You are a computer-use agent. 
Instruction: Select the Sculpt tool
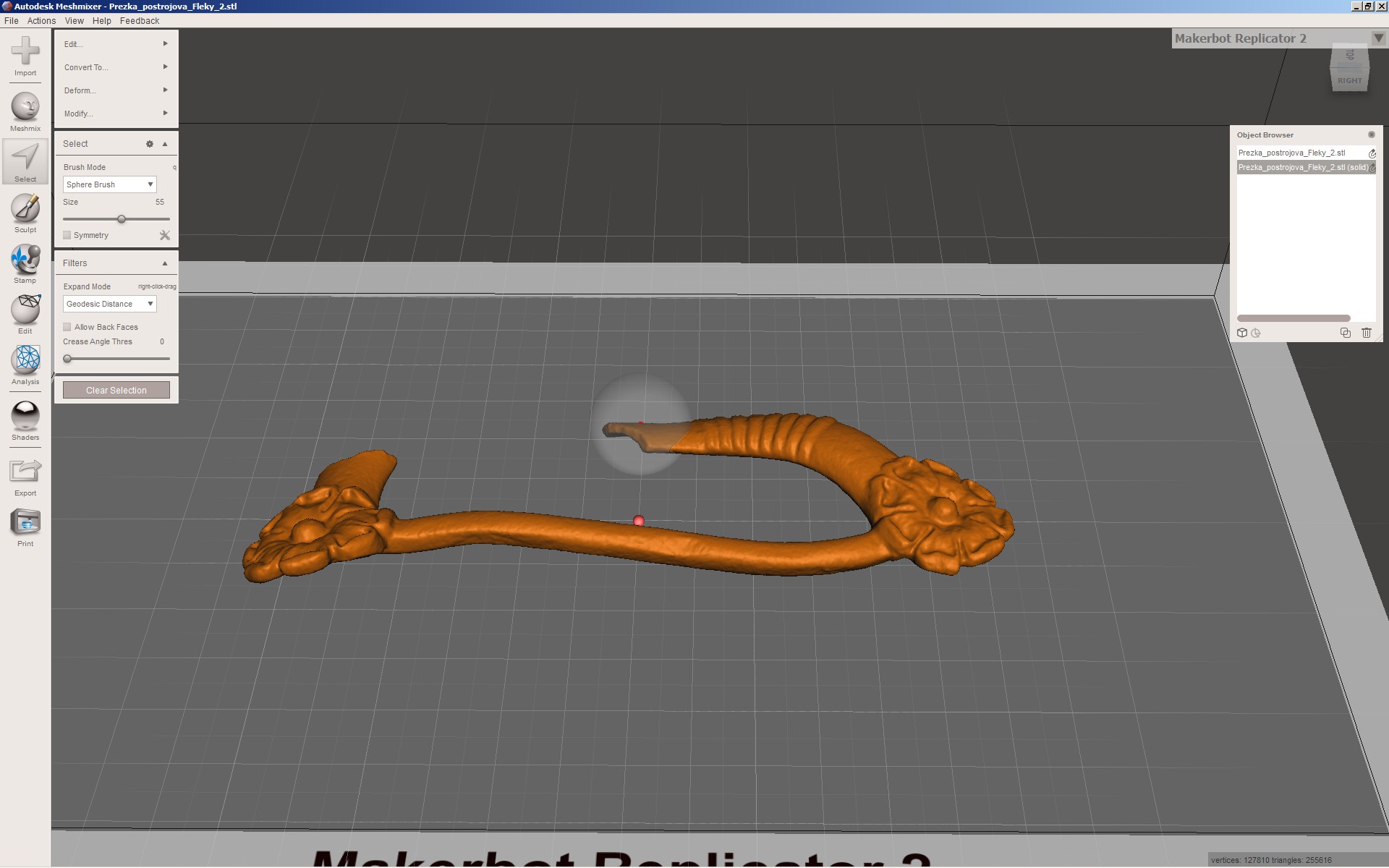click(25, 209)
